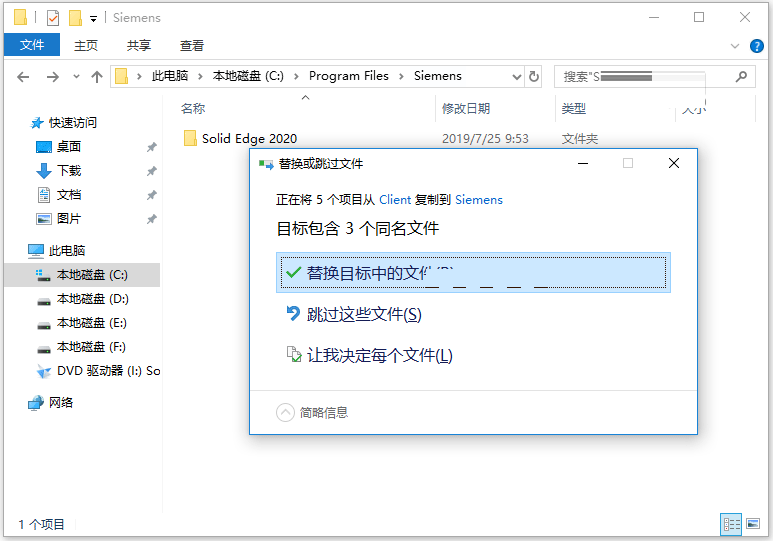Sort by the 类型 column header
Image resolution: width=773 pixels, height=541 pixels.
pos(573,108)
